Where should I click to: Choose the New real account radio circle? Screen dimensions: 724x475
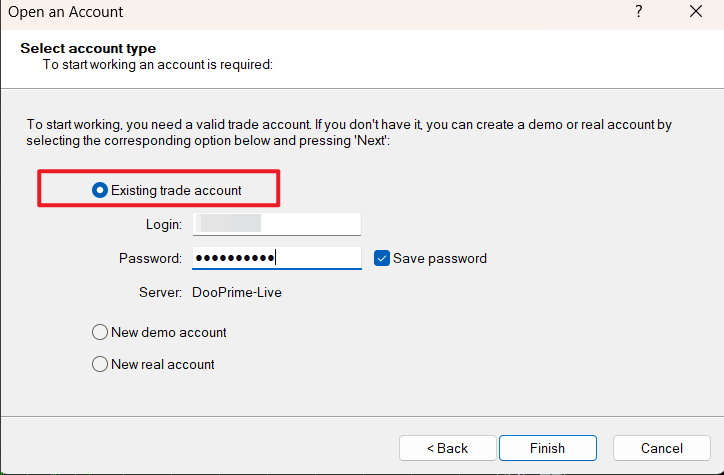coord(100,364)
